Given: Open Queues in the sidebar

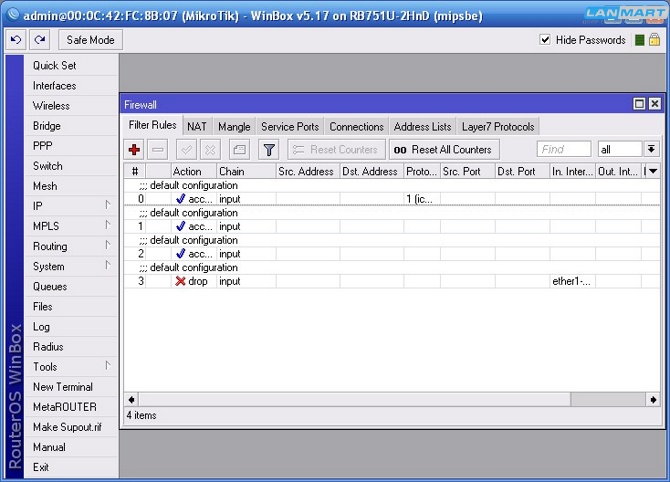Looking at the screenshot, I should coord(71,286).
